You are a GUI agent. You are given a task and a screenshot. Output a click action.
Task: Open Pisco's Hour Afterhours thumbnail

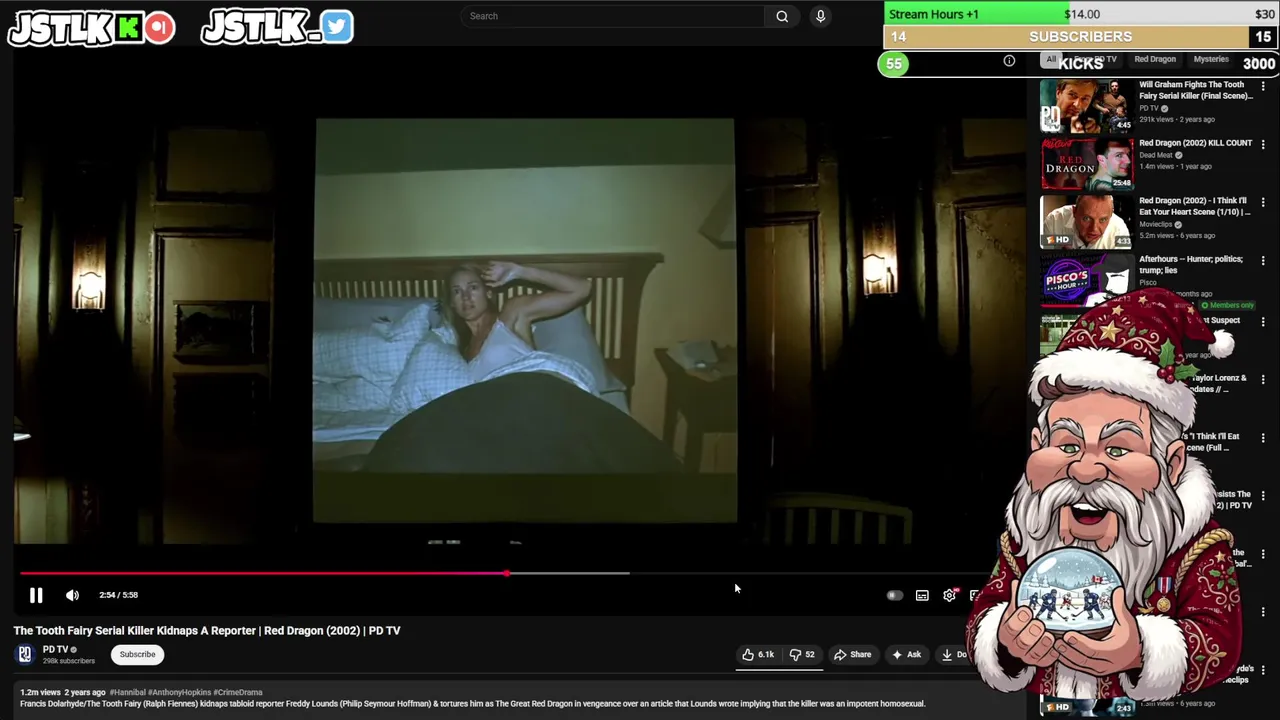click(x=1087, y=279)
